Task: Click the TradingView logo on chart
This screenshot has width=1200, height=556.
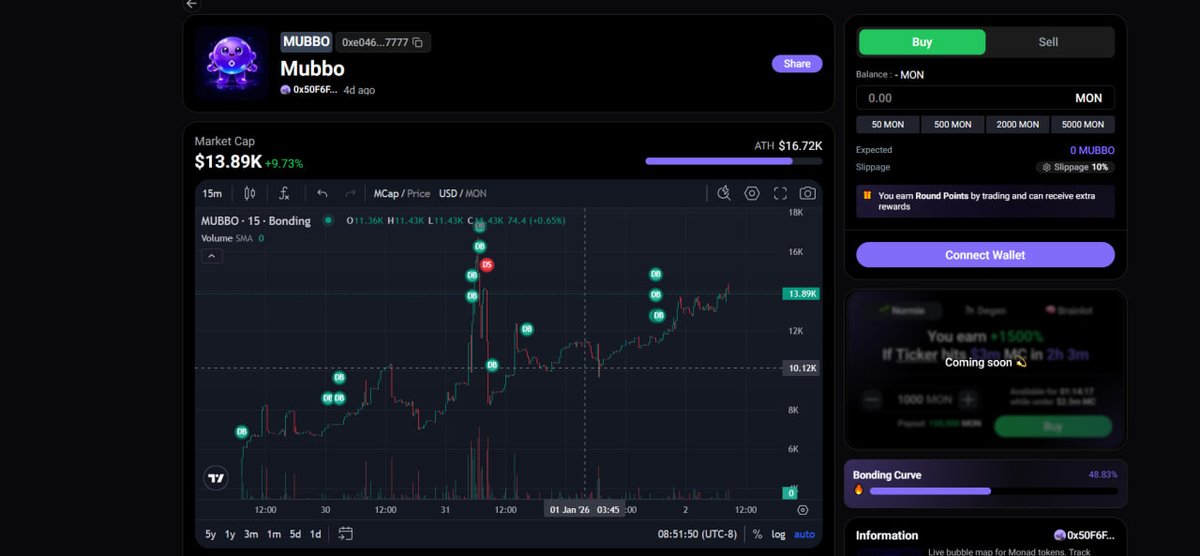Action: (215, 478)
